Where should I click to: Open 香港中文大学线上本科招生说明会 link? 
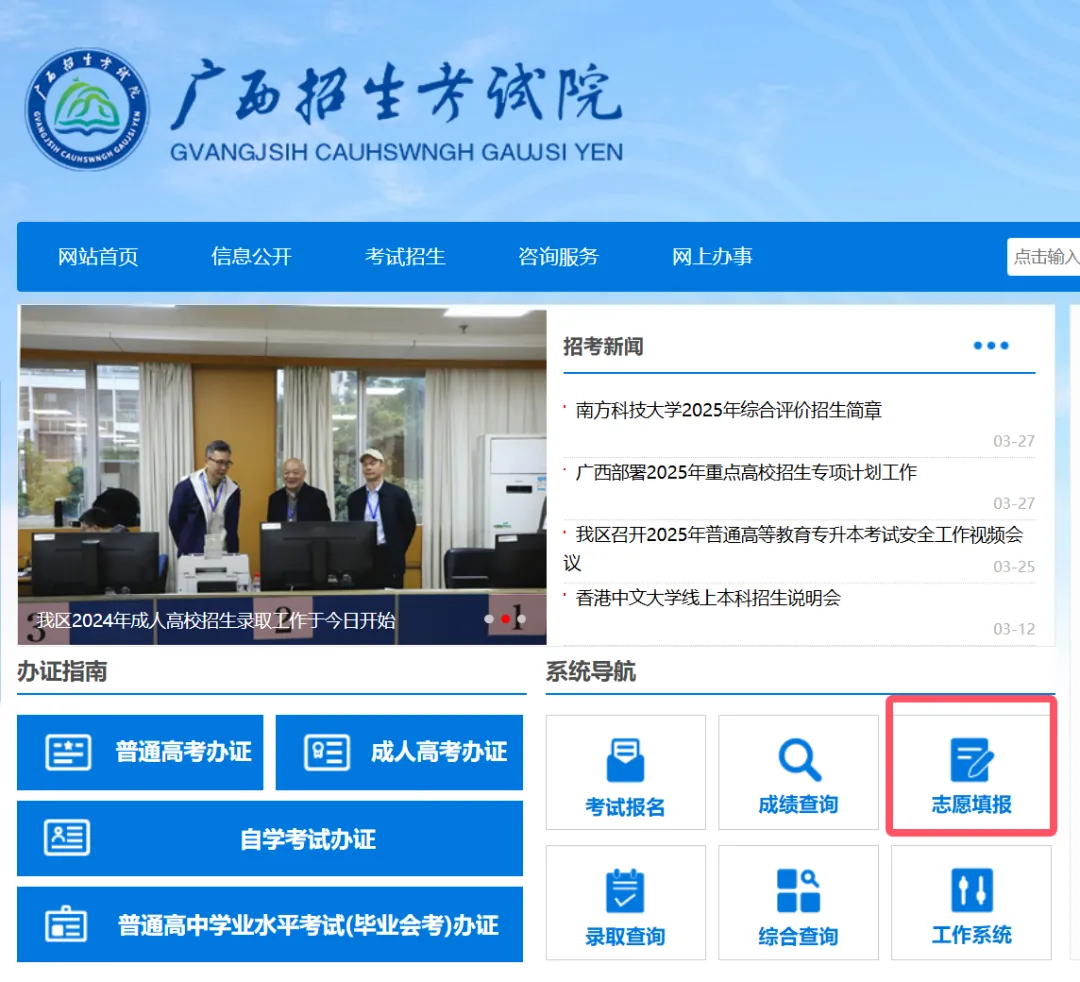(708, 598)
